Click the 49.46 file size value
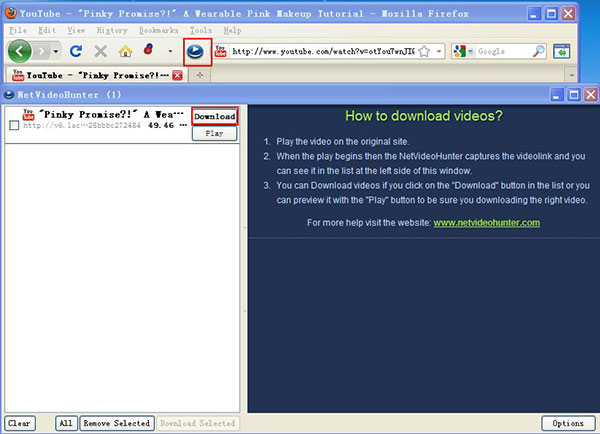Viewport: 600px width, 434px height. point(161,125)
